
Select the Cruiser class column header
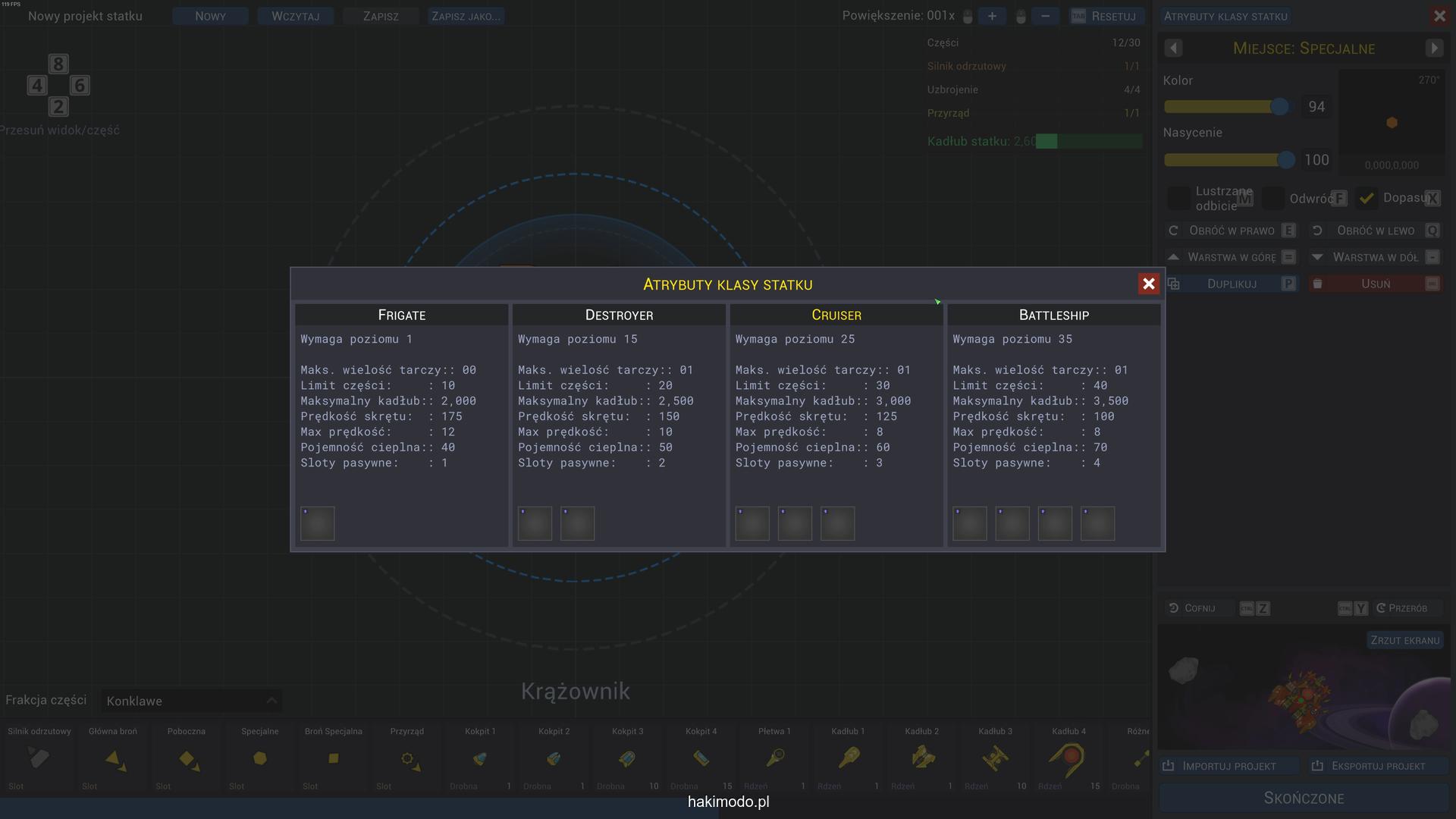click(836, 315)
